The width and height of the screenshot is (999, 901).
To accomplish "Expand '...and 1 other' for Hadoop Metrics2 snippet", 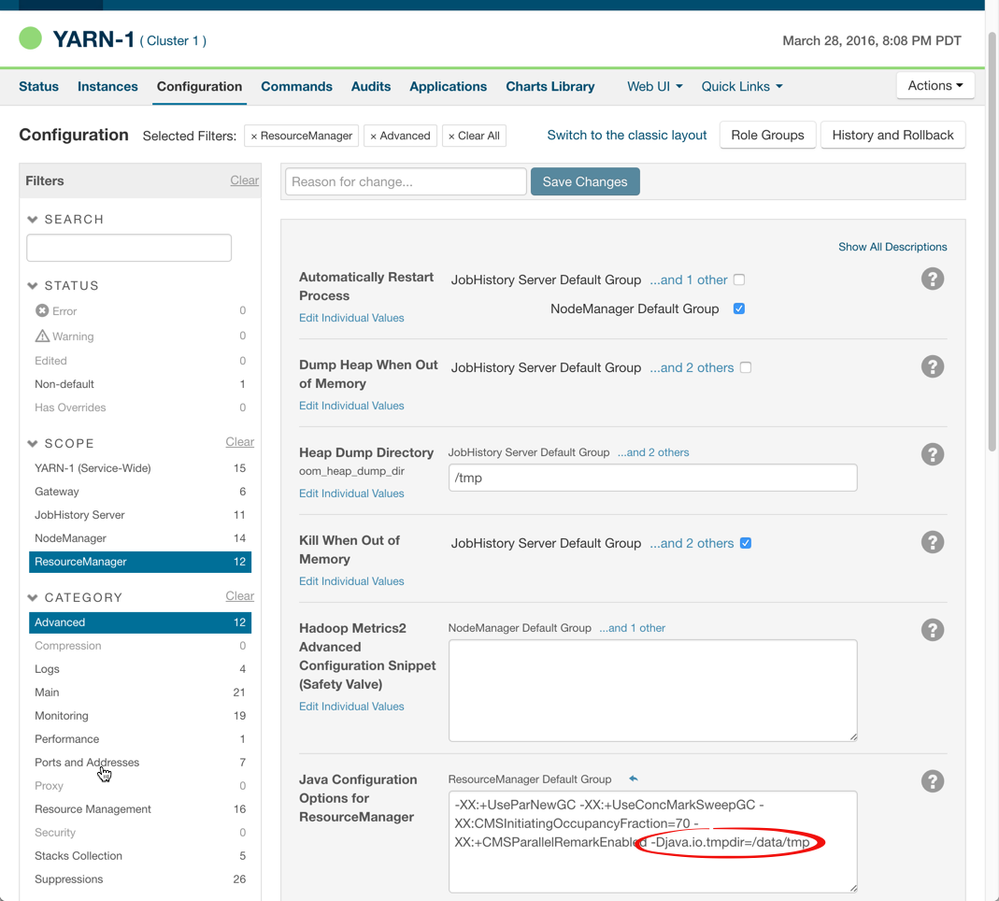I will [x=632, y=628].
